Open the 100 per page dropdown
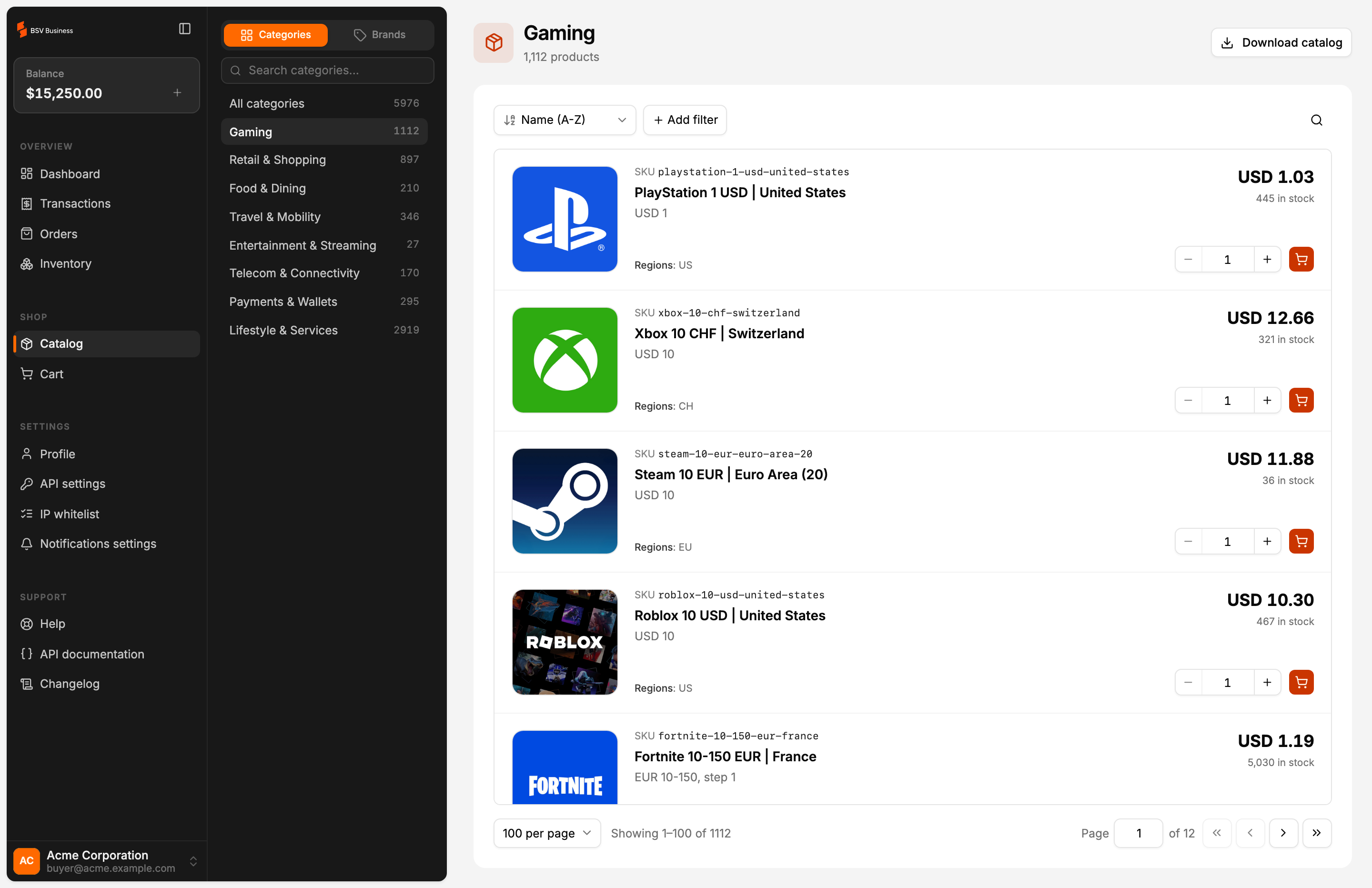Screen dimensions: 1372x888 point(546,833)
